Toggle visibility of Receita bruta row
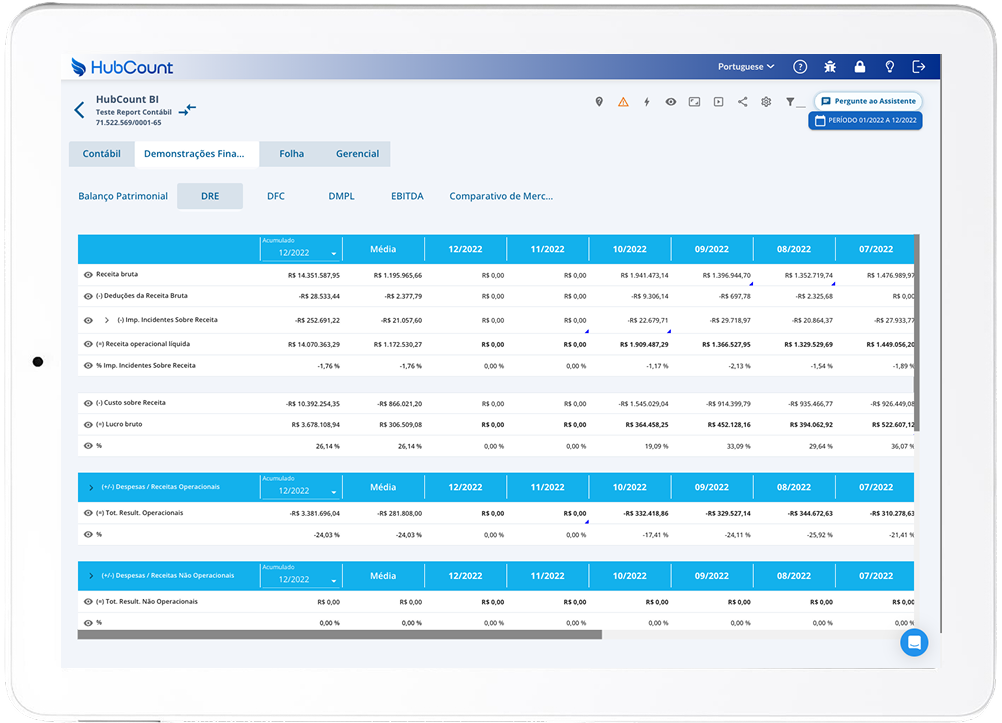Screen dimensions: 1002x723 [88, 275]
